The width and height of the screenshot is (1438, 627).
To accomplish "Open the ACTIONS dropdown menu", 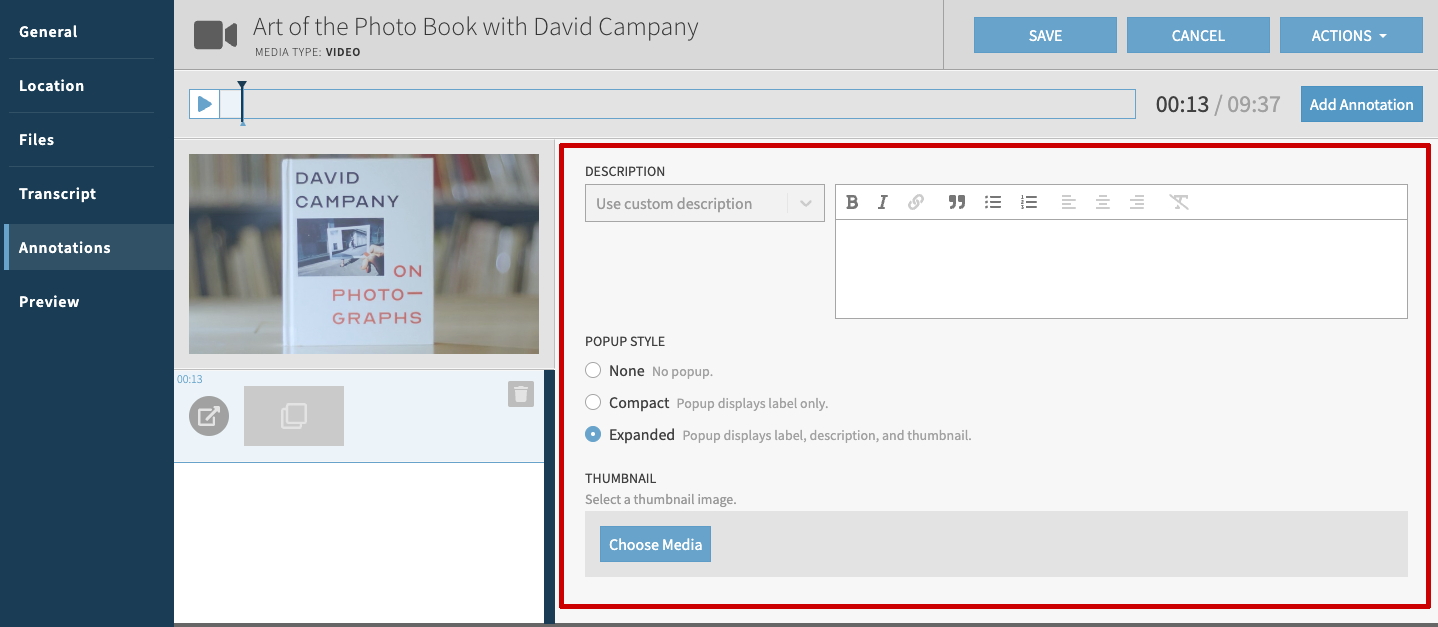I will [1351, 34].
